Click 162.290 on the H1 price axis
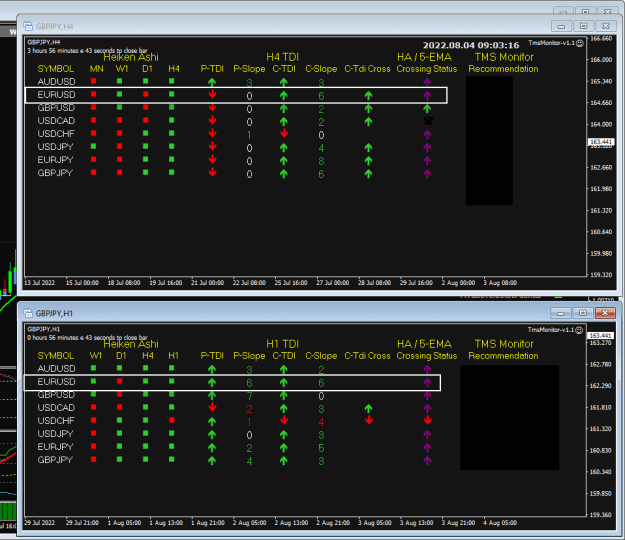Viewport: 625px width, 540px height. [600, 386]
